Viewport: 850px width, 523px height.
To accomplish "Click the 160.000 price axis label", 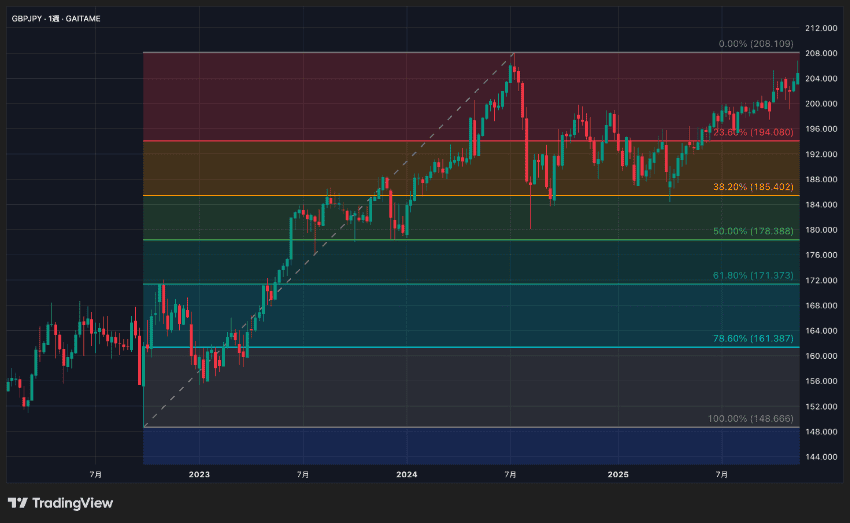I will 821,356.
